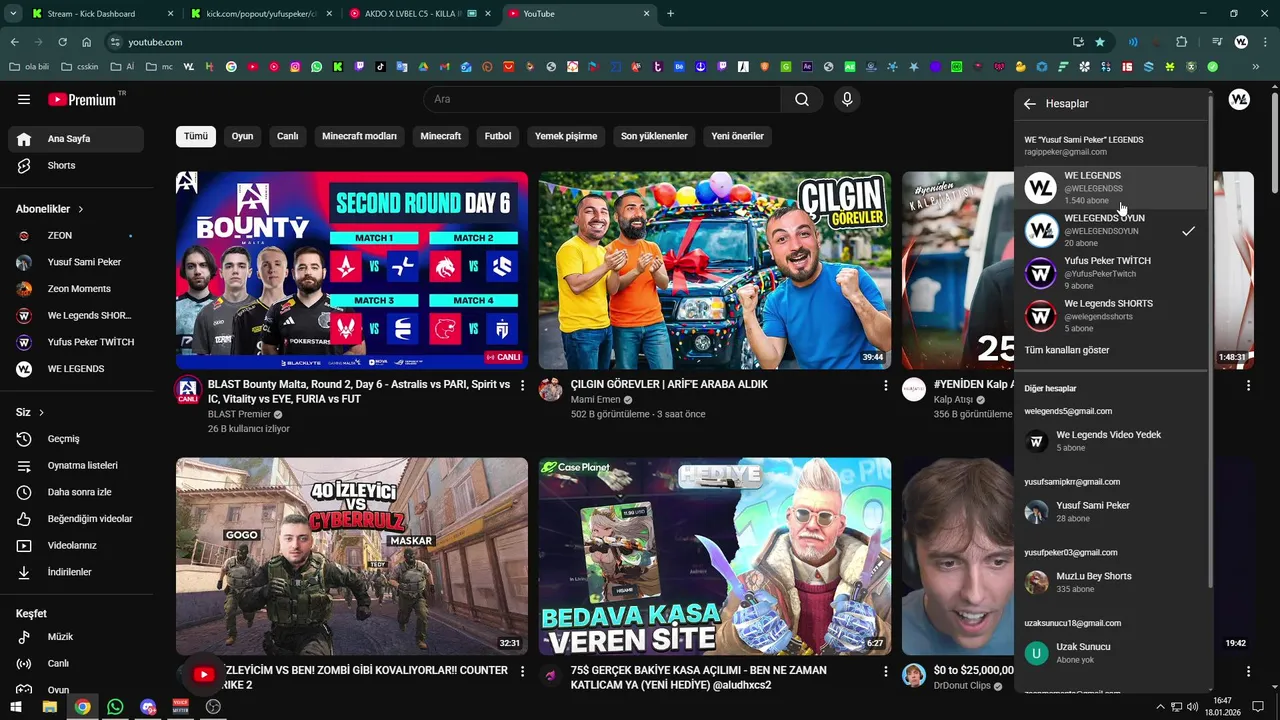Switch to Yufus Peker TWİTCH account
The width and height of the screenshot is (1280, 720).
(x=1111, y=273)
